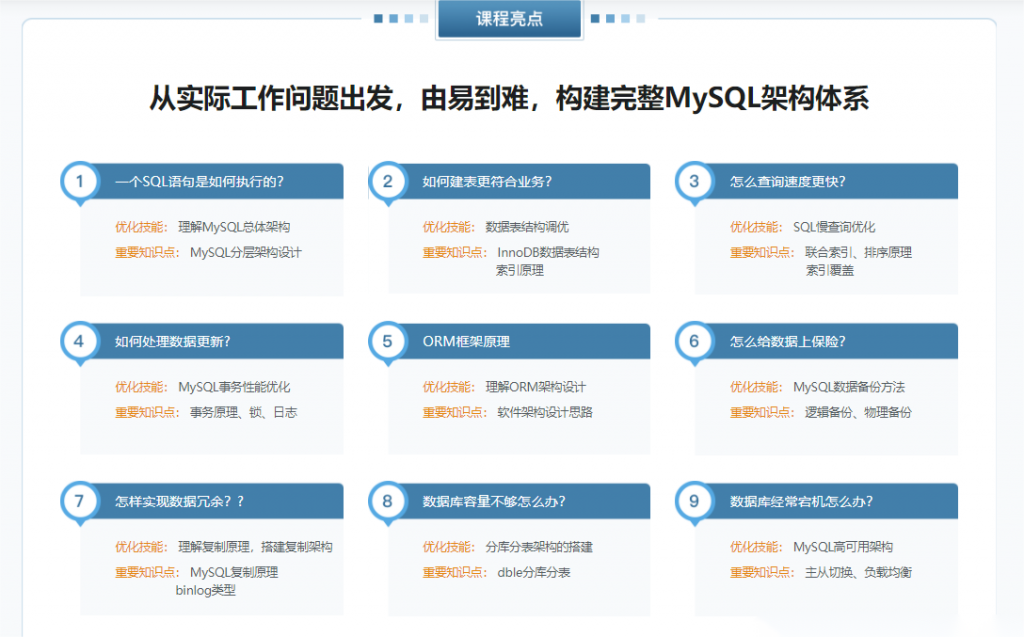Click text 主从切换、负载均衡
The width and height of the screenshot is (1024, 637).
pyautogui.click(x=858, y=572)
